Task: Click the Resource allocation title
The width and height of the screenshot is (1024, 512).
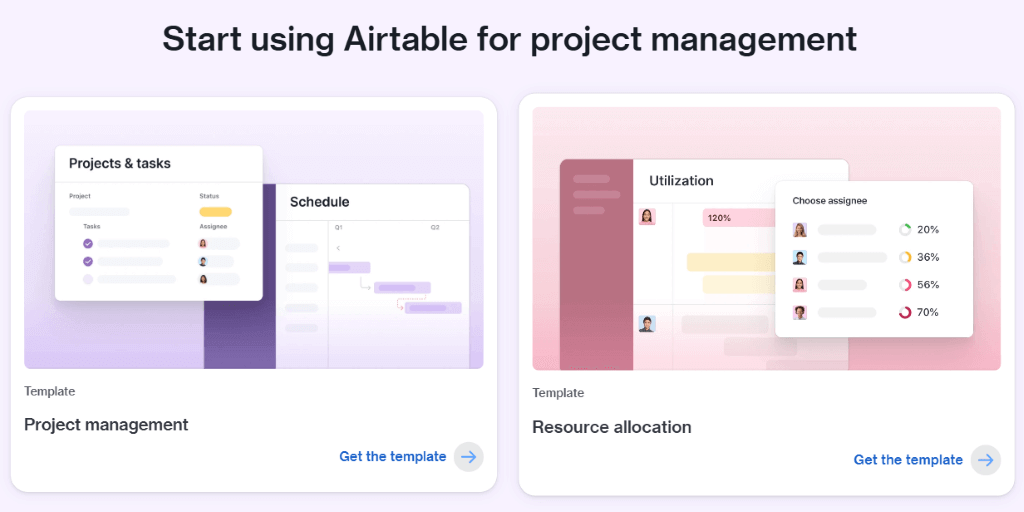Action: [611, 427]
